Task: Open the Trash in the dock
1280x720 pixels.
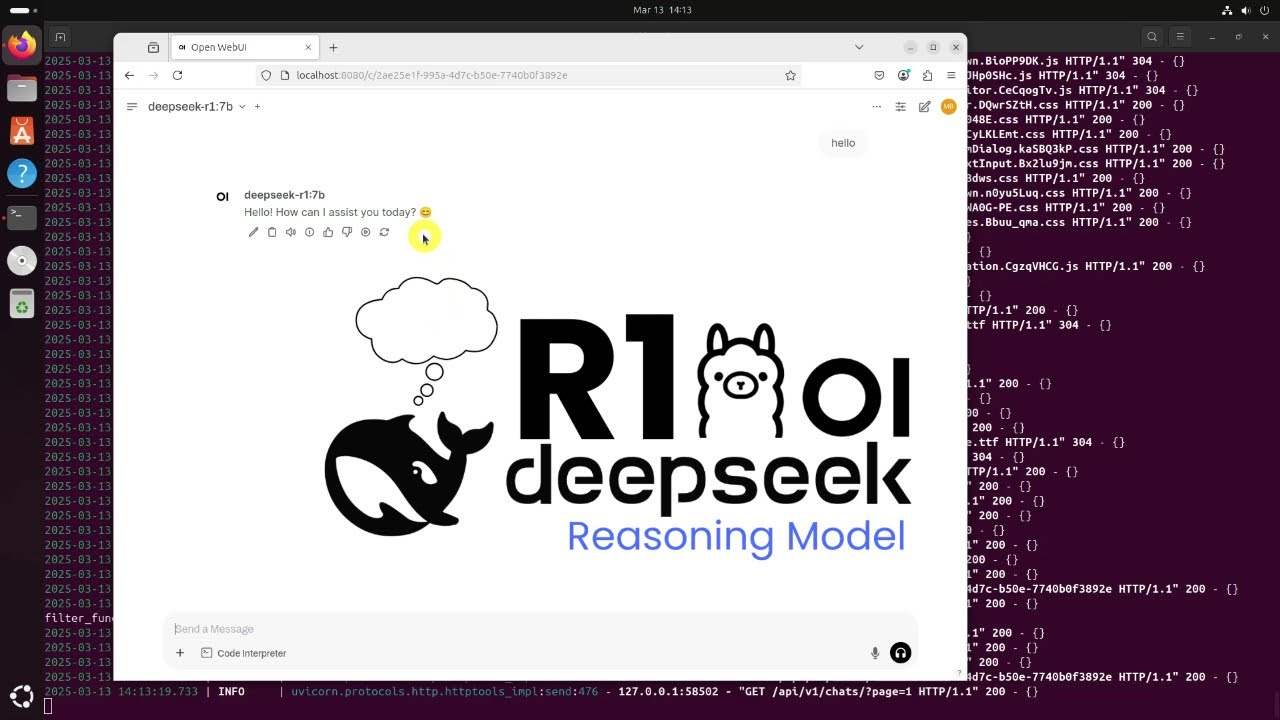Action: (21, 303)
